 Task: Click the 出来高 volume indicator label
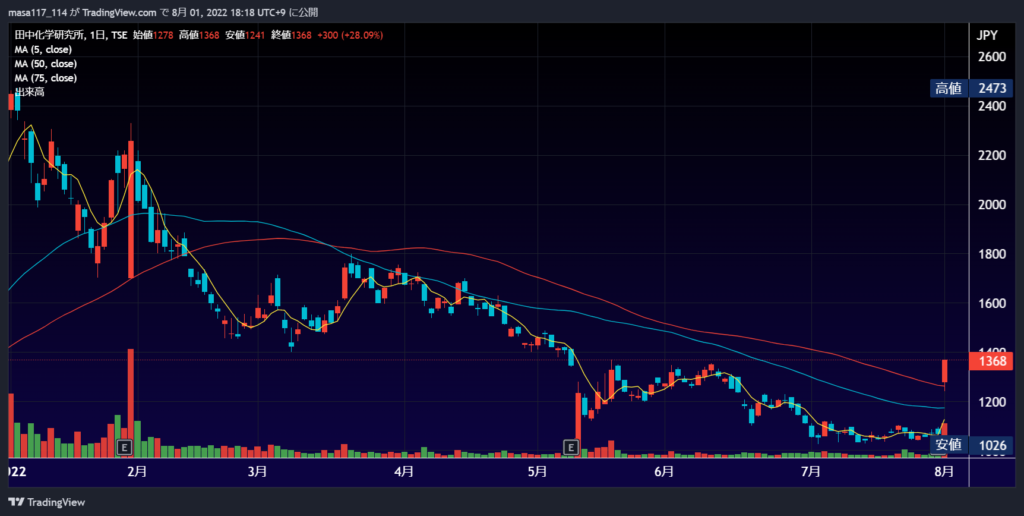pyautogui.click(x=29, y=92)
